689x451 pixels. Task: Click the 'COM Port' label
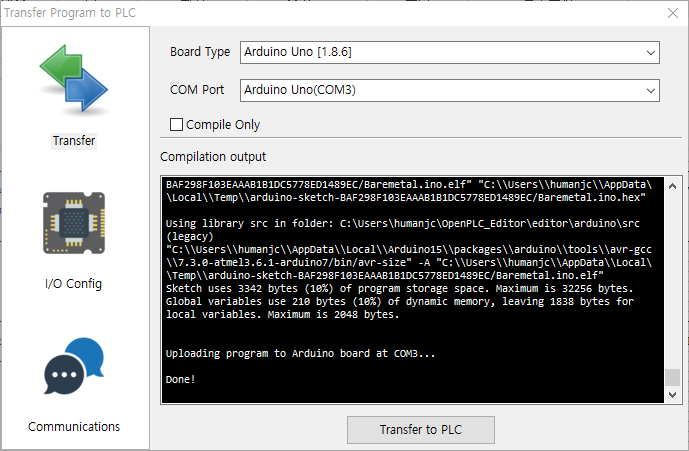[197, 90]
